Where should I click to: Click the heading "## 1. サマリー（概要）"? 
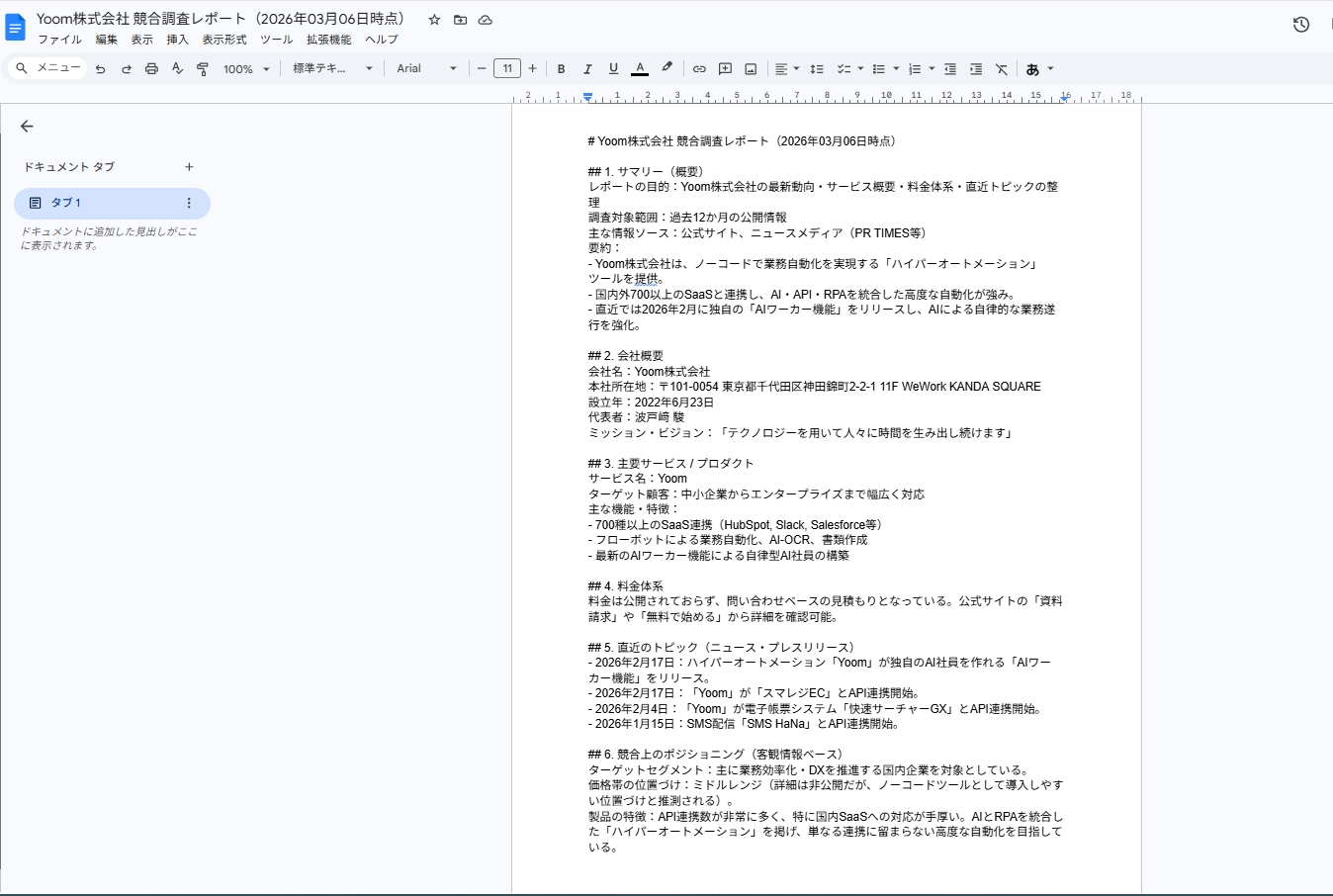click(646, 172)
